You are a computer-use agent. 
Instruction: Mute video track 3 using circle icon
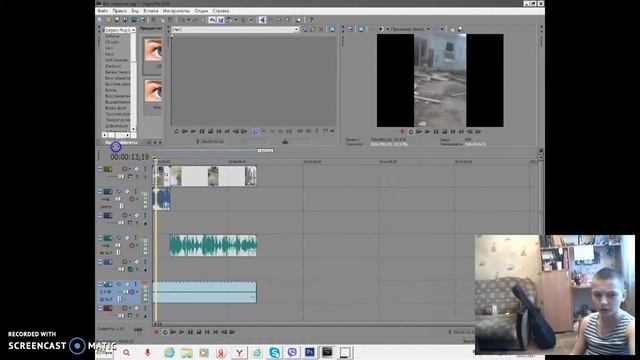coord(124,215)
